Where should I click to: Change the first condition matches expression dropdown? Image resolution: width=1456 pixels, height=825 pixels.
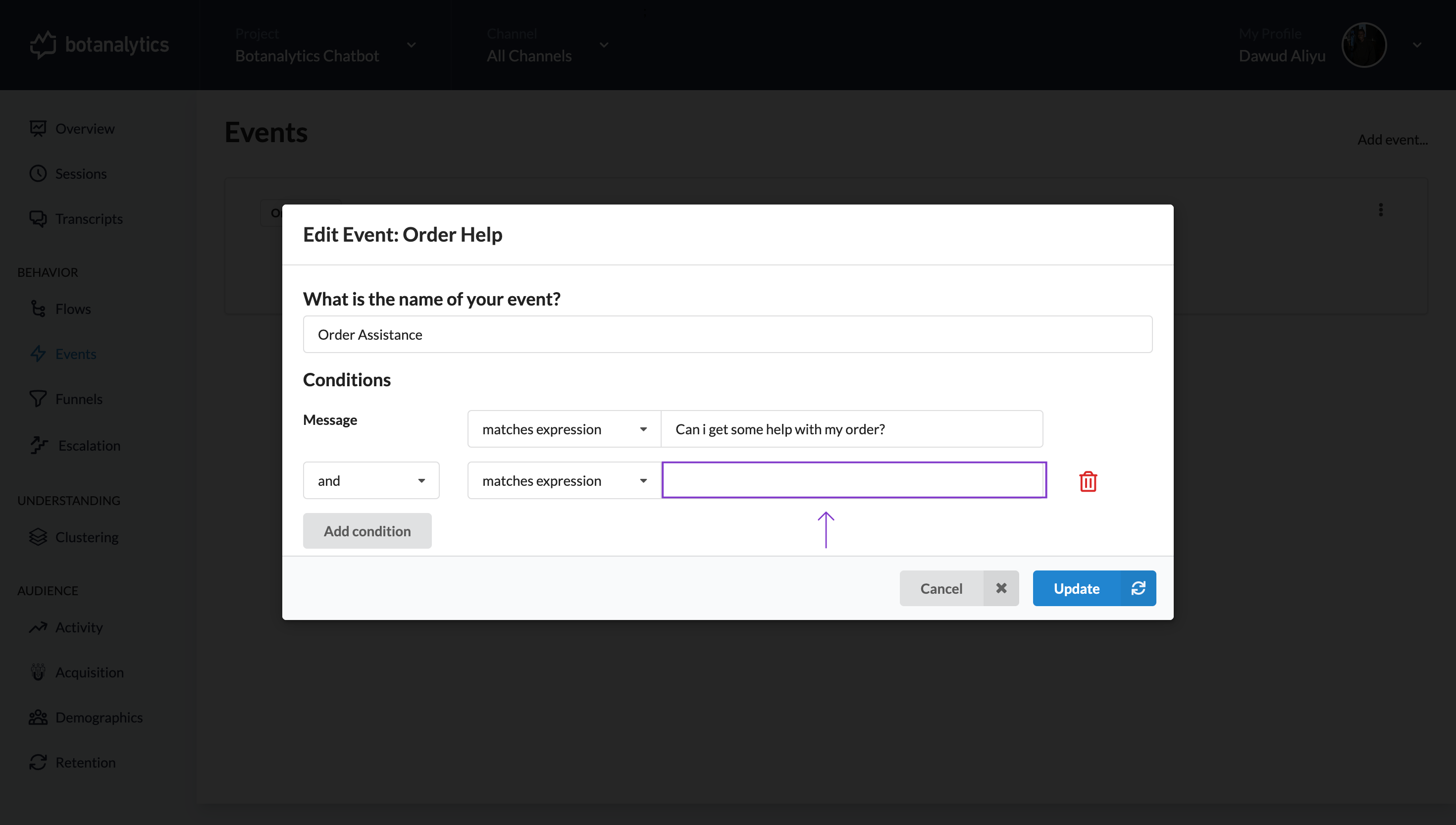pyautogui.click(x=563, y=428)
